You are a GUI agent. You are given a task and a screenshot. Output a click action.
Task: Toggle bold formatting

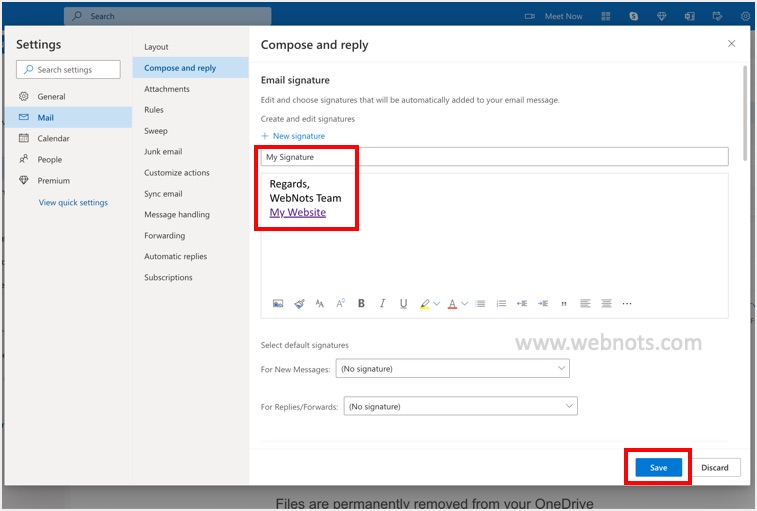click(361, 303)
